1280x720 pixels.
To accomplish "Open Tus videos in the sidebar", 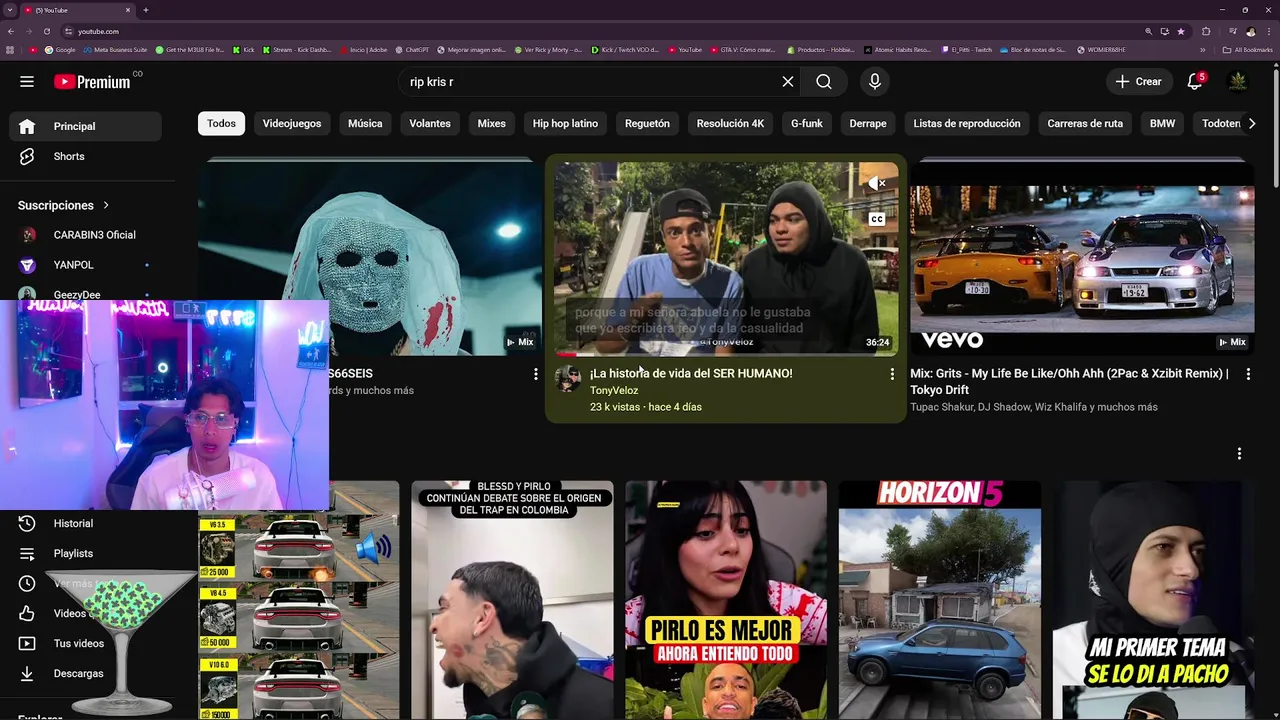I will click(85, 644).
